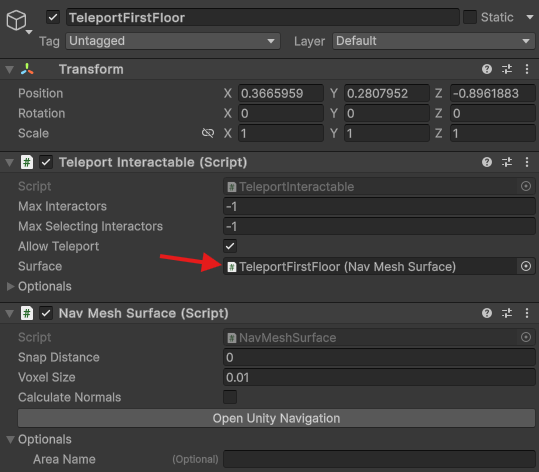The height and width of the screenshot is (472, 539).
Task: Open help for Teleport Interactable script
Action: point(486,162)
